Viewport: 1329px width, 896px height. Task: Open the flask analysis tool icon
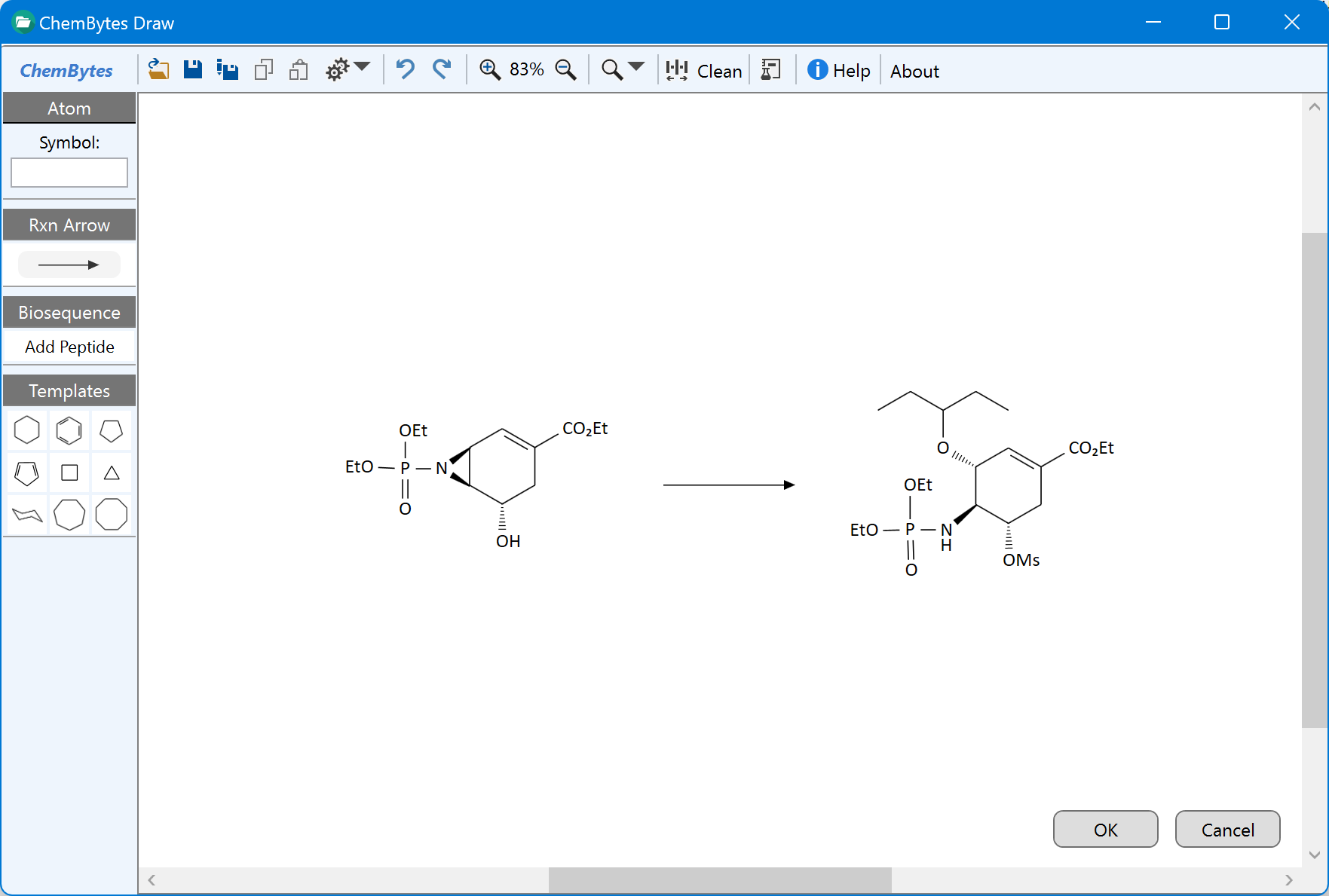[x=771, y=70]
